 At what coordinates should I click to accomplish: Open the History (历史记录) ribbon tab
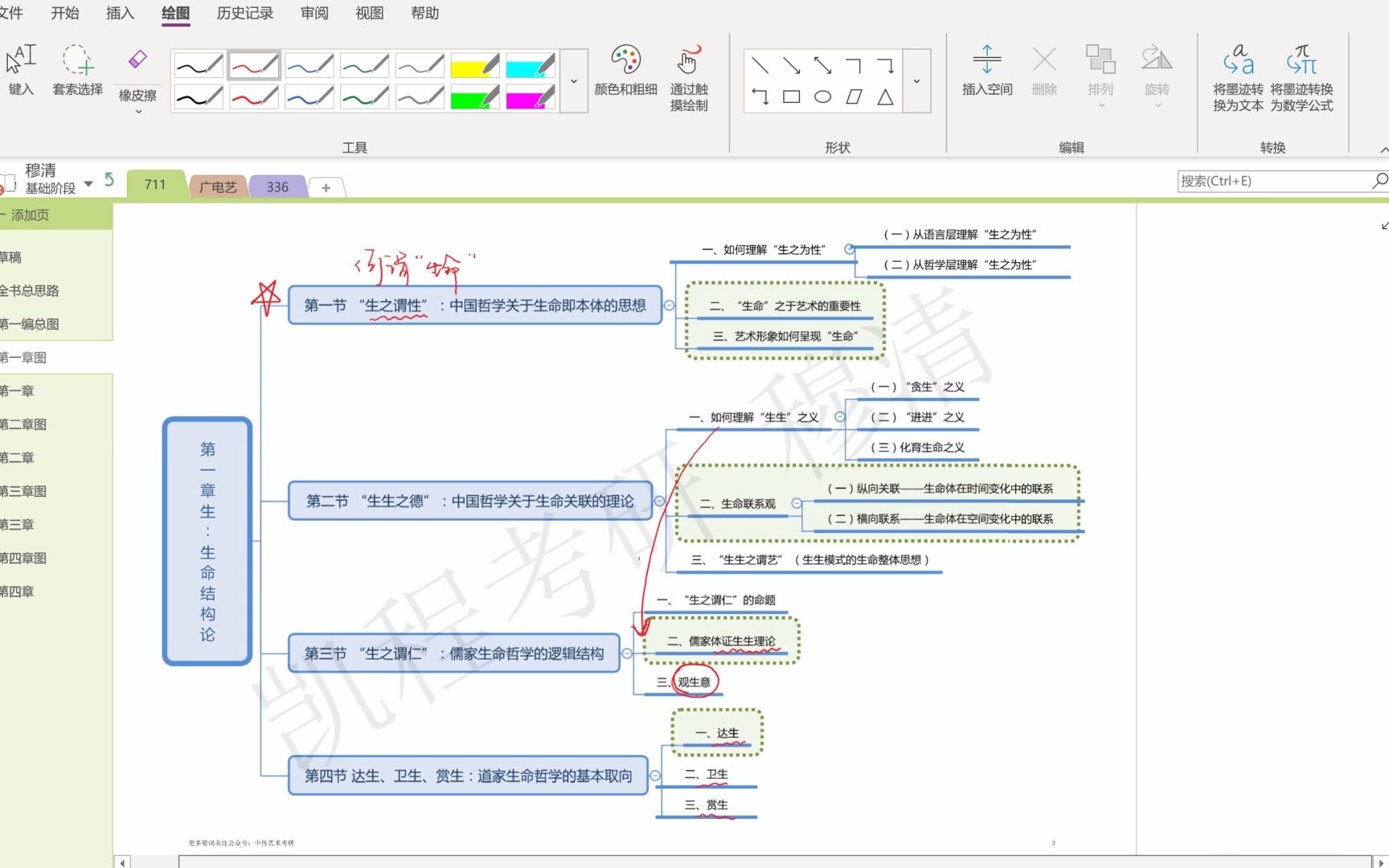click(245, 13)
